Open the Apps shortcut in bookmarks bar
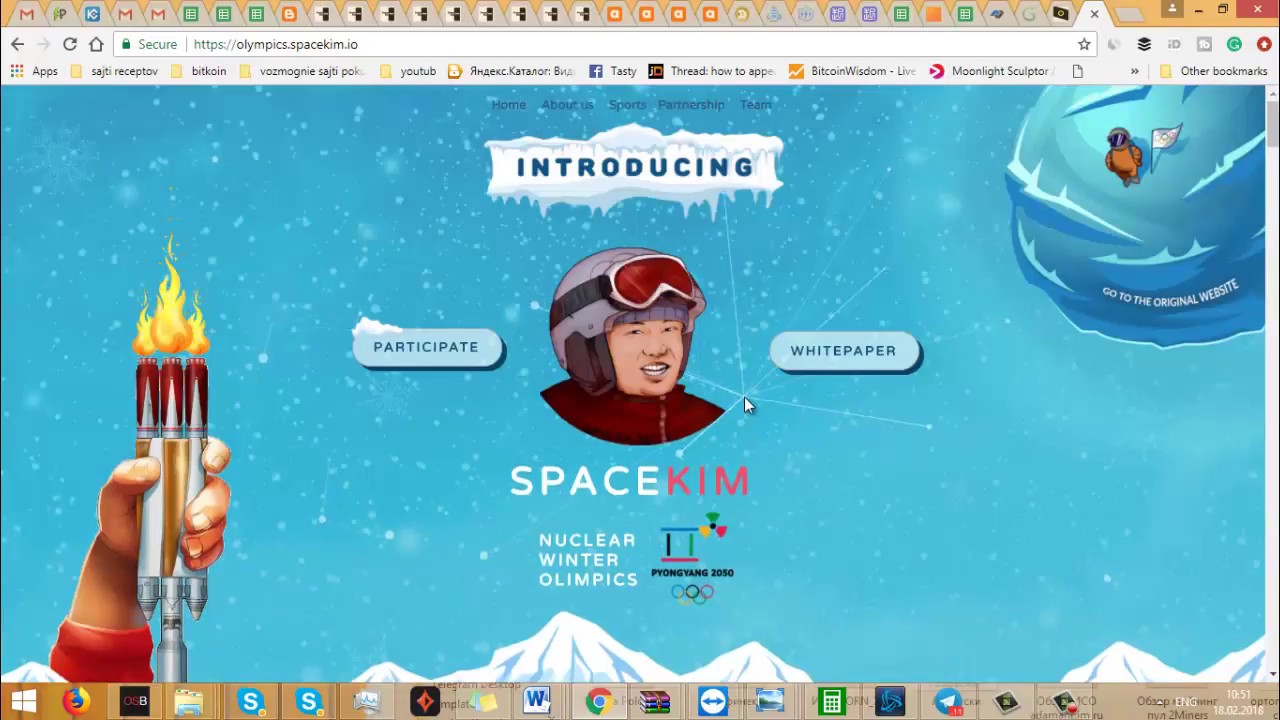Image resolution: width=1280 pixels, height=720 pixels. click(x=34, y=71)
